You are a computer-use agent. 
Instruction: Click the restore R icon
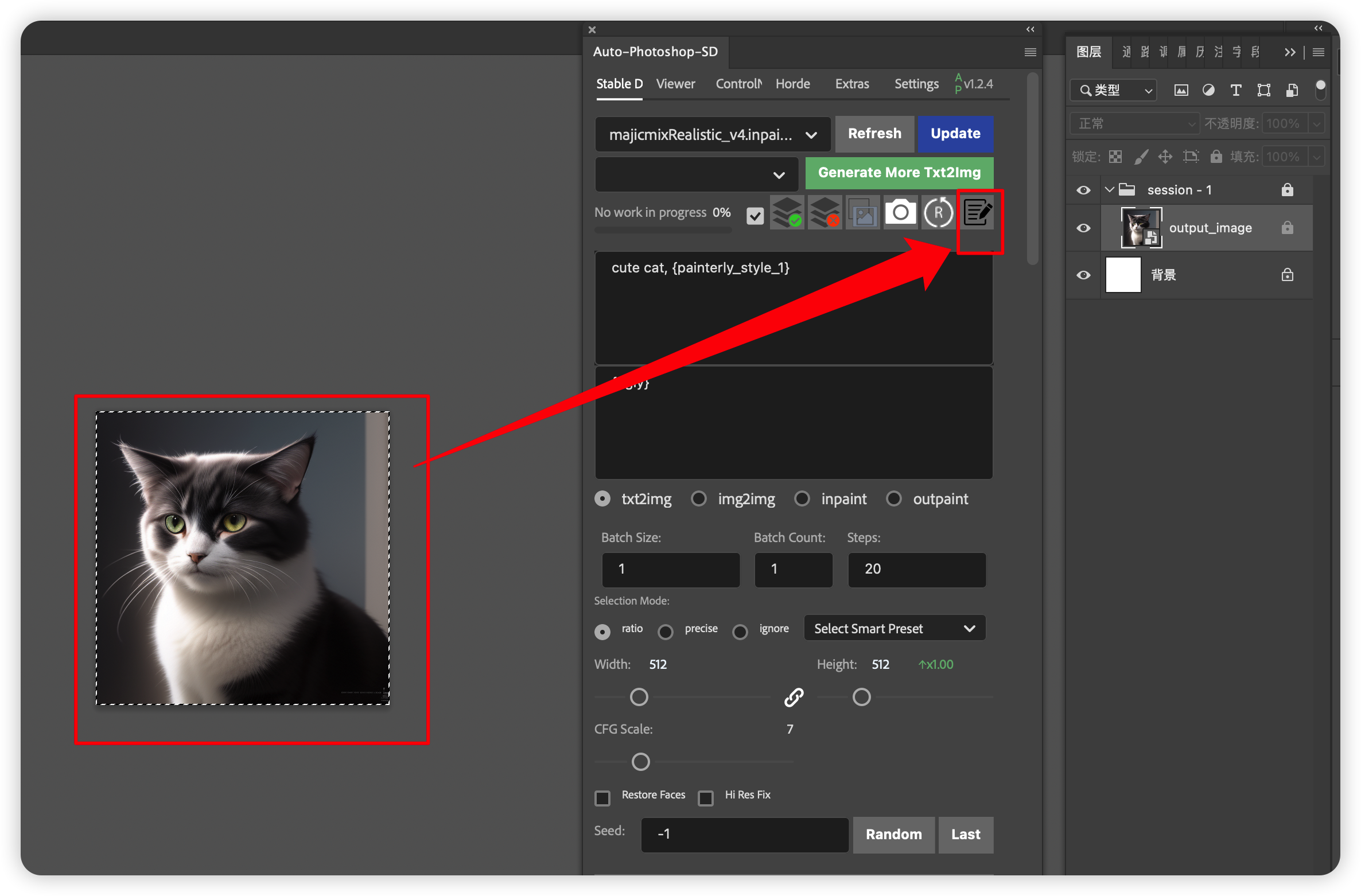(939, 212)
